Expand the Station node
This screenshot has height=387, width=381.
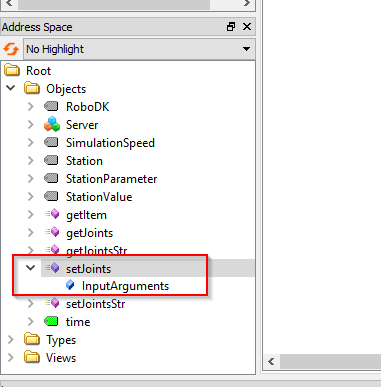(x=31, y=160)
